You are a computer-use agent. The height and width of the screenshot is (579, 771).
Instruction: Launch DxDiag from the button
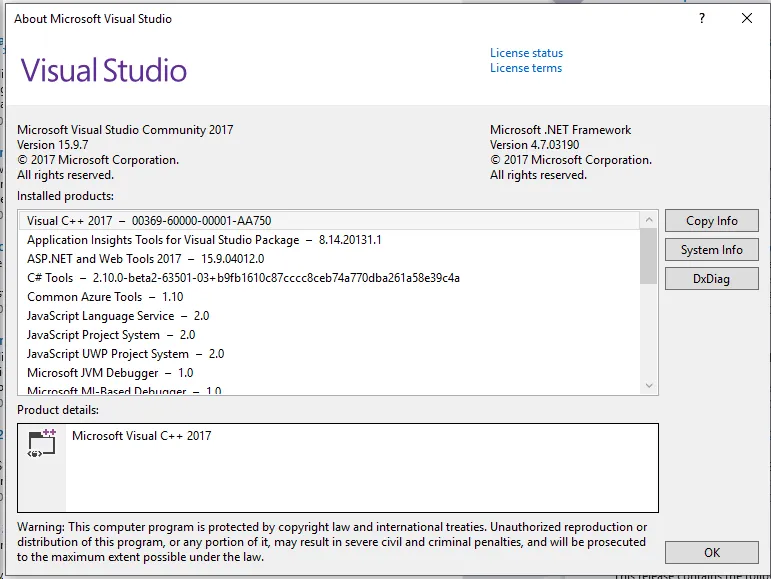pyautogui.click(x=712, y=279)
